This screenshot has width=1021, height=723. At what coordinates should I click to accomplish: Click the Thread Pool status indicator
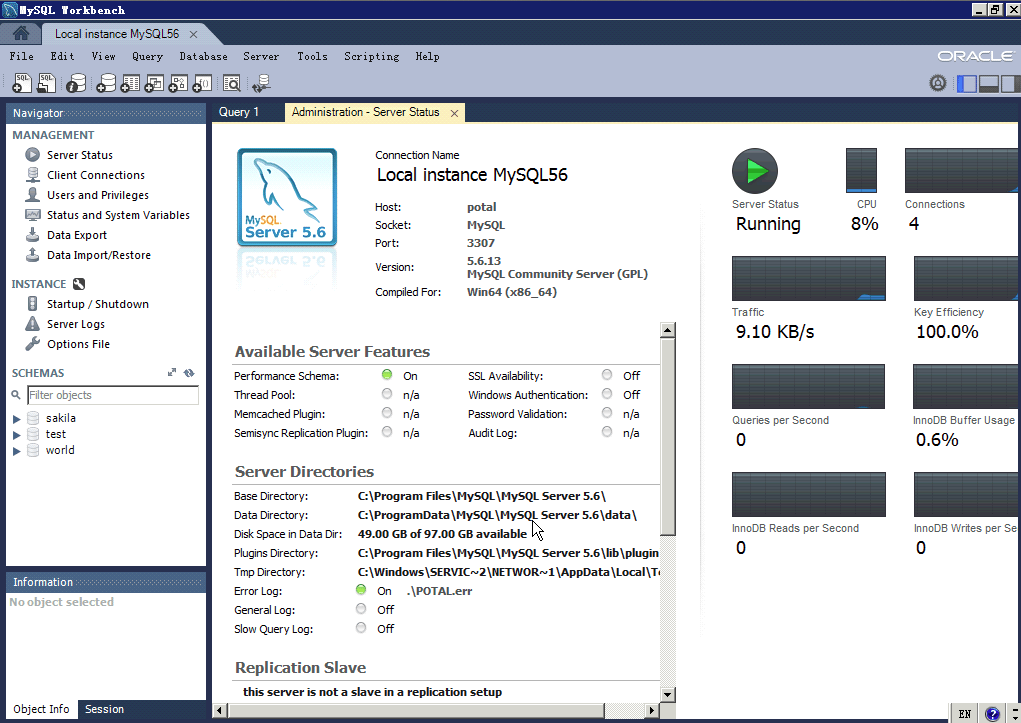[x=387, y=393]
